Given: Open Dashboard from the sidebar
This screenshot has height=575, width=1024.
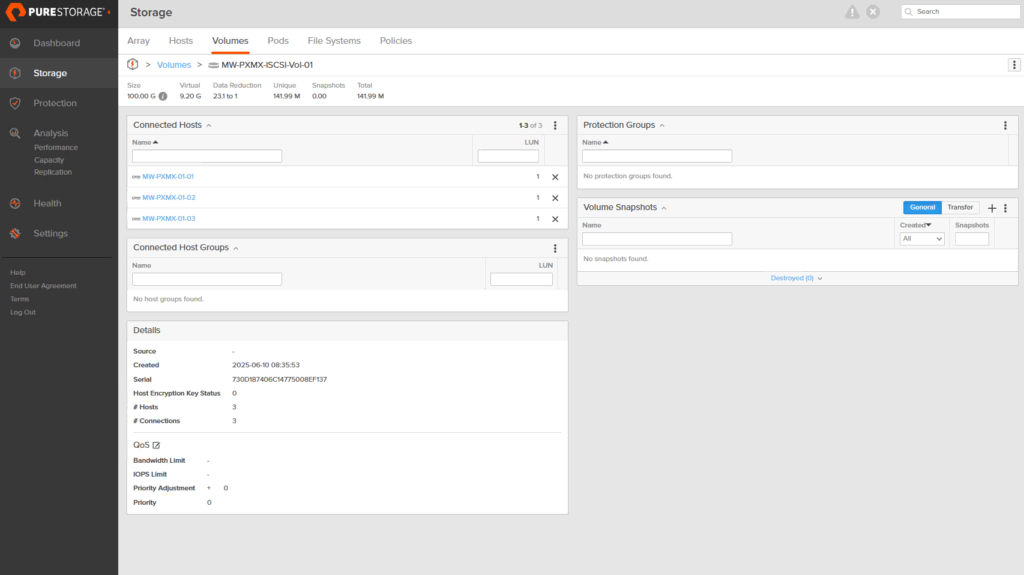Looking at the screenshot, I should click(57, 43).
